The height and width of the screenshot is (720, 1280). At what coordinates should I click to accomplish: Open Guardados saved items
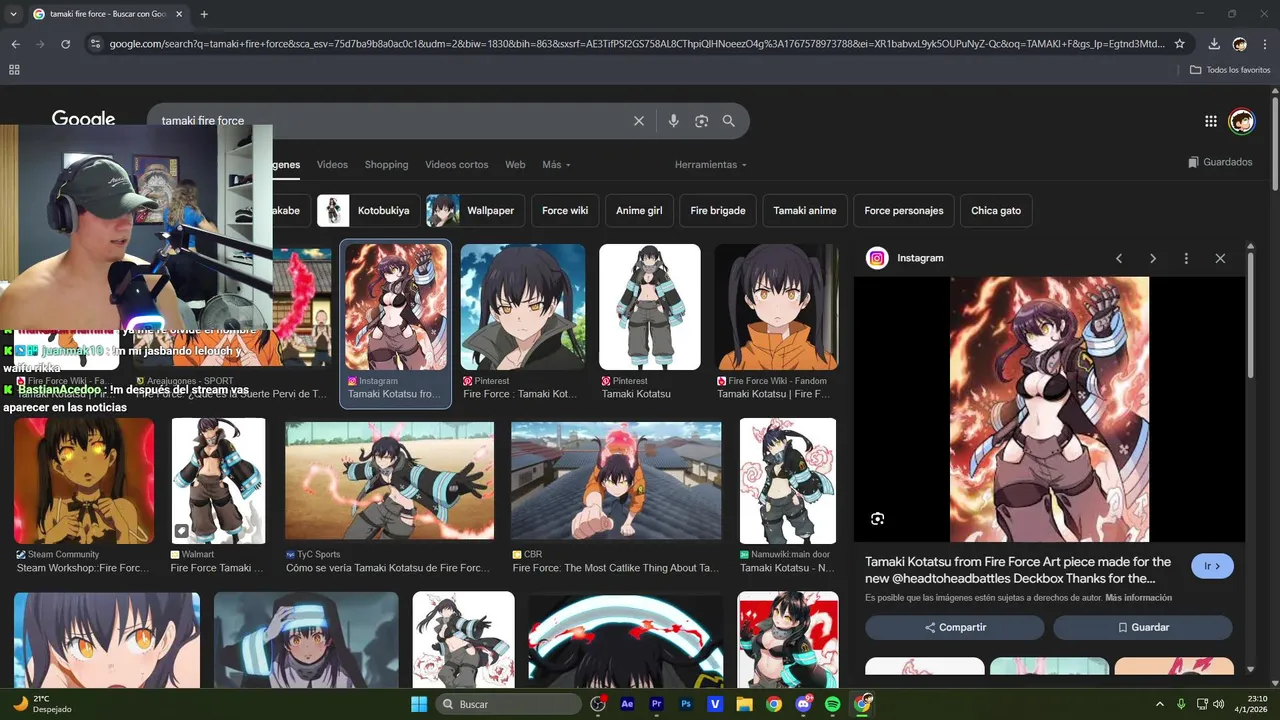point(1220,162)
